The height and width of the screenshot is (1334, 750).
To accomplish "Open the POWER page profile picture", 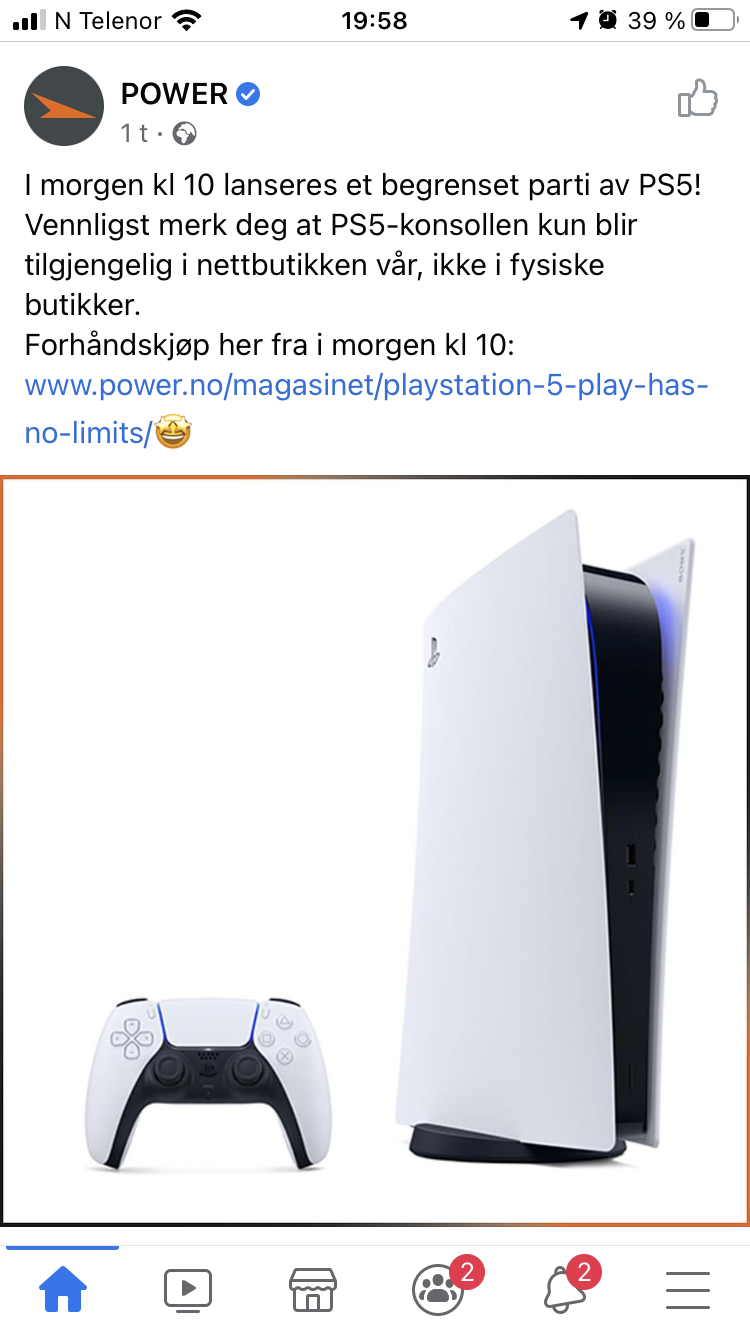I will pos(64,106).
